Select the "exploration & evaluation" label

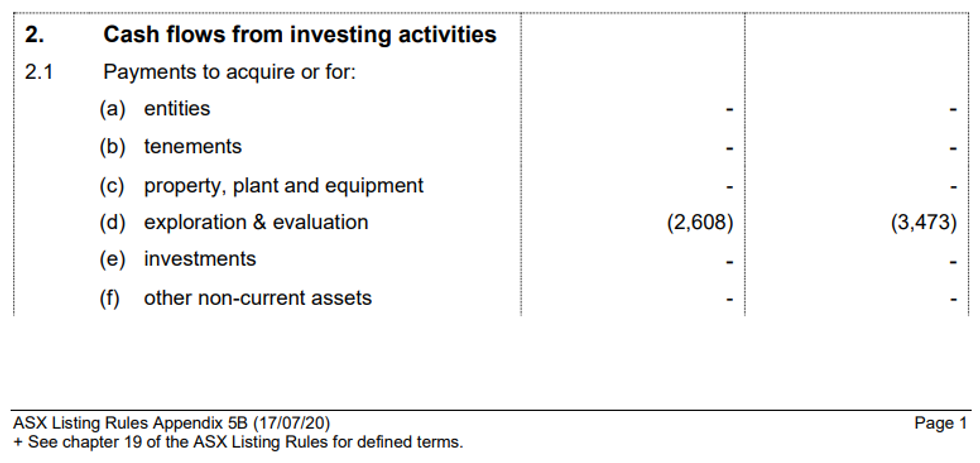coord(256,222)
